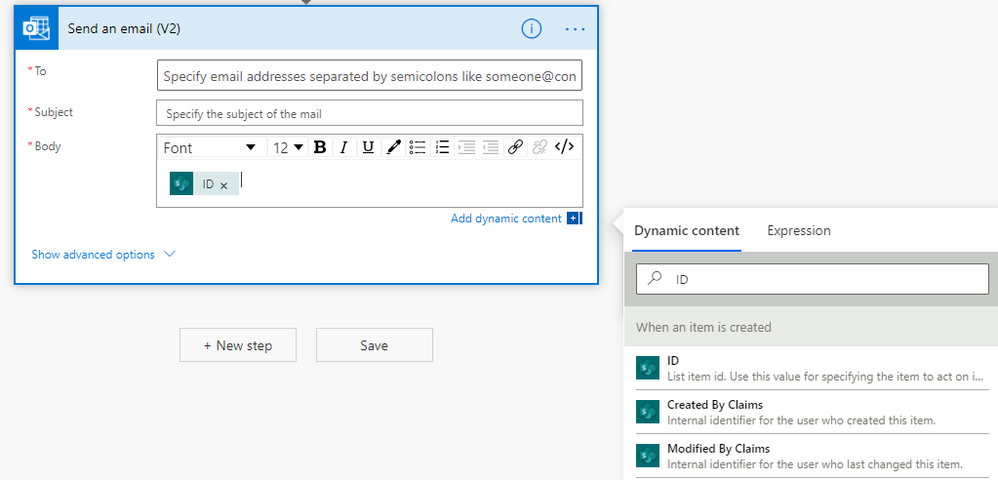Save the flow
Viewport: 998px width, 480px height.
(374, 345)
